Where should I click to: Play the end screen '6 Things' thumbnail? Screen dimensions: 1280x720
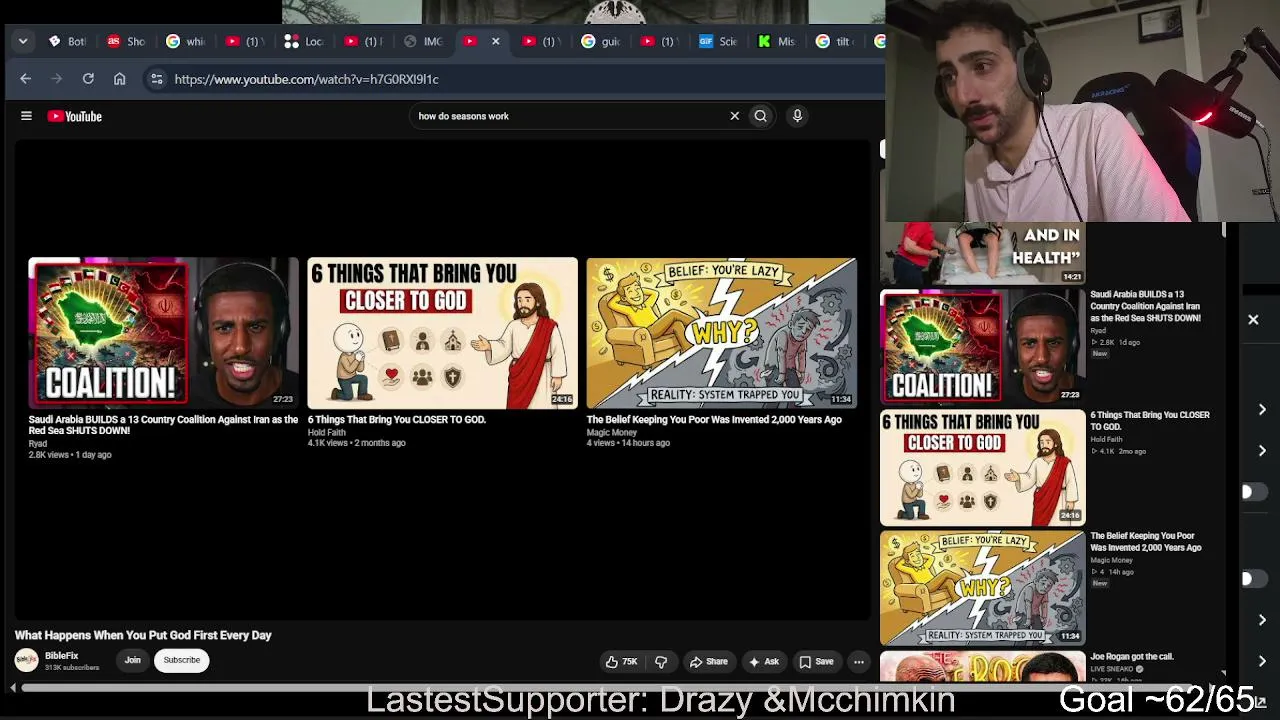click(442, 333)
